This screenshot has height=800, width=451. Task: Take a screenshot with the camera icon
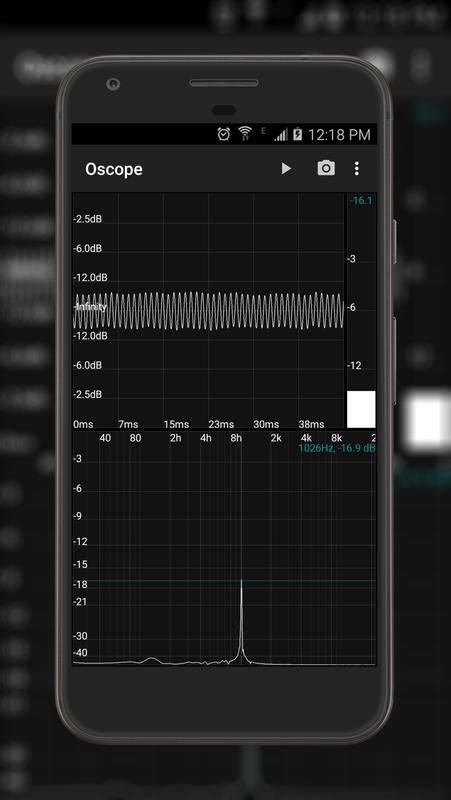[x=327, y=168]
